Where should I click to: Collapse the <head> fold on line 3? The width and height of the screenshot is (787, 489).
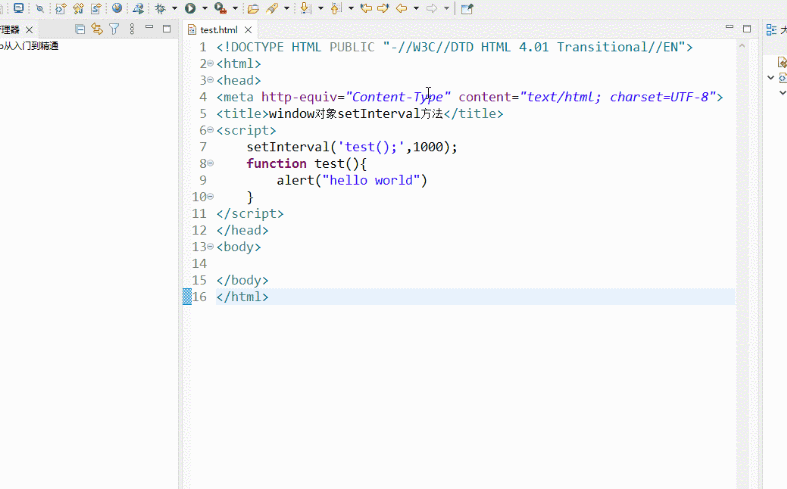(210, 80)
